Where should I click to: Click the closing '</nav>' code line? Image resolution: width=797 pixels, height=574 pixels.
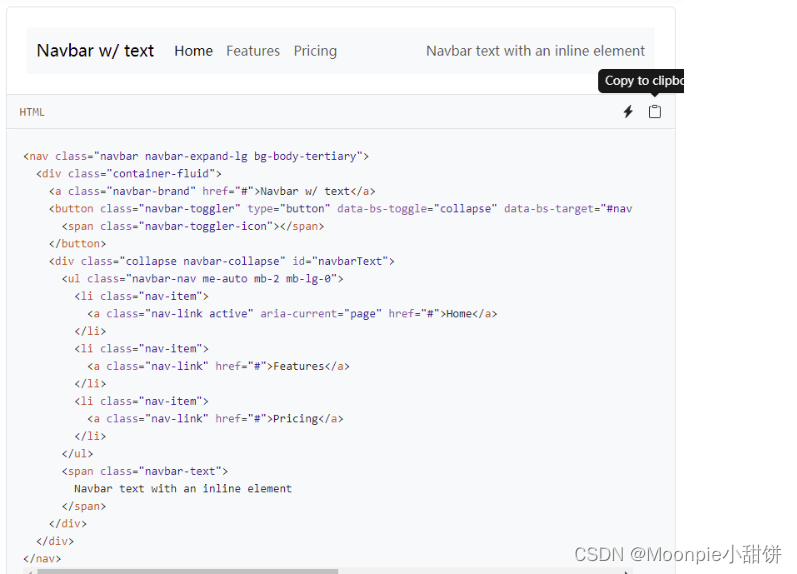click(x=42, y=558)
